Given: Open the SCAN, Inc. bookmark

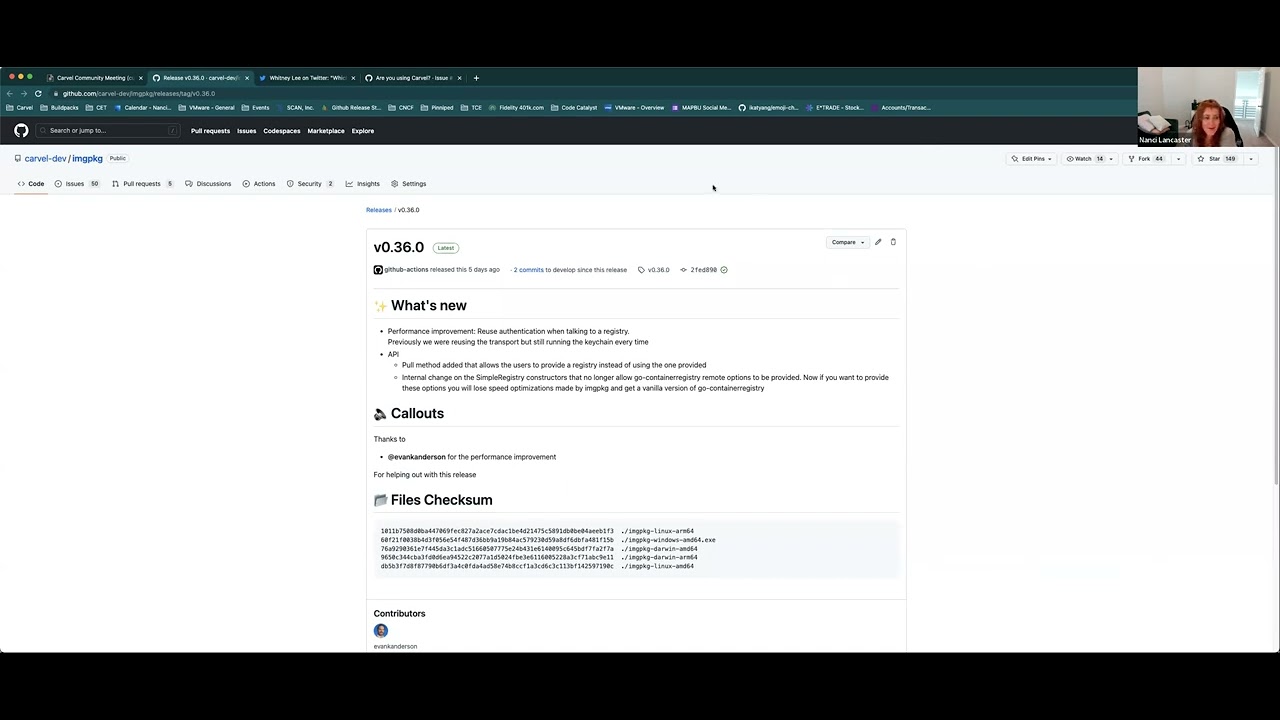Looking at the screenshot, I should point(295,108).
